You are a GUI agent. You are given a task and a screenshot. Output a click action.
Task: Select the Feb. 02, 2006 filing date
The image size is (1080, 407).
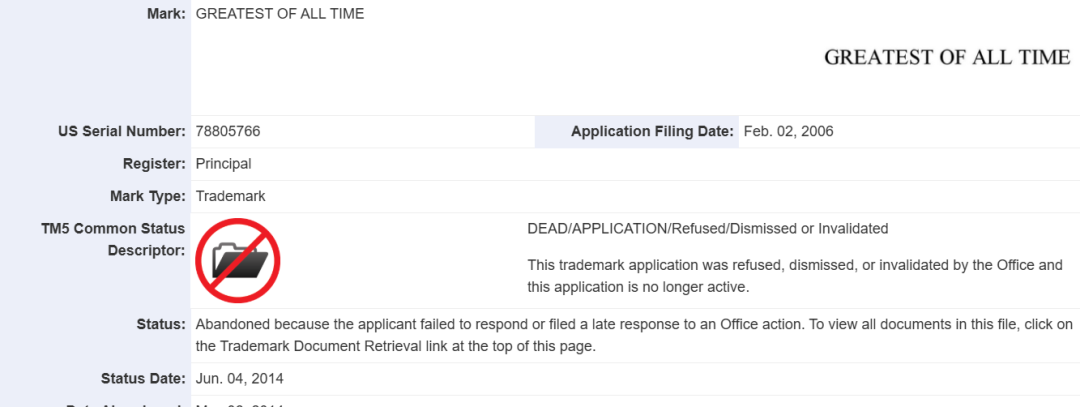[x=789, y=131]
